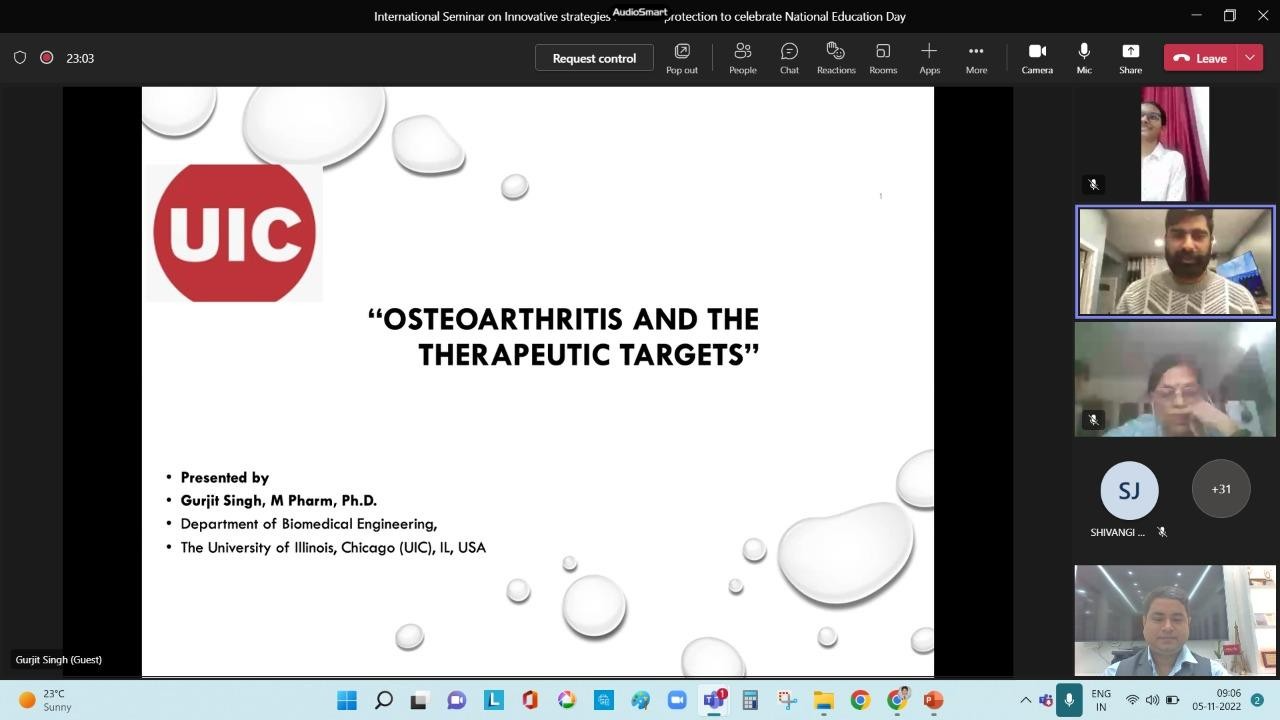The width and height of the screenshot is (1280, 720).
Task: Open the +31 more participants overflow
Action: 1220,489
